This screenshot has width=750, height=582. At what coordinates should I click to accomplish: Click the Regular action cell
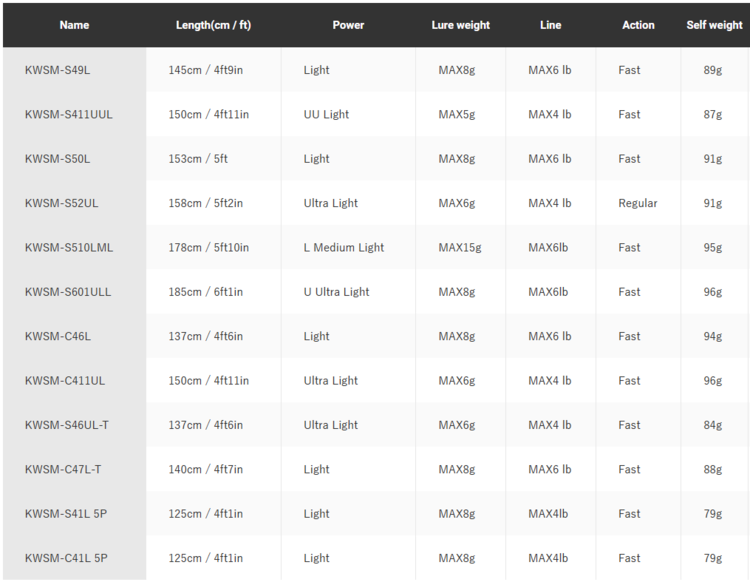638,203
